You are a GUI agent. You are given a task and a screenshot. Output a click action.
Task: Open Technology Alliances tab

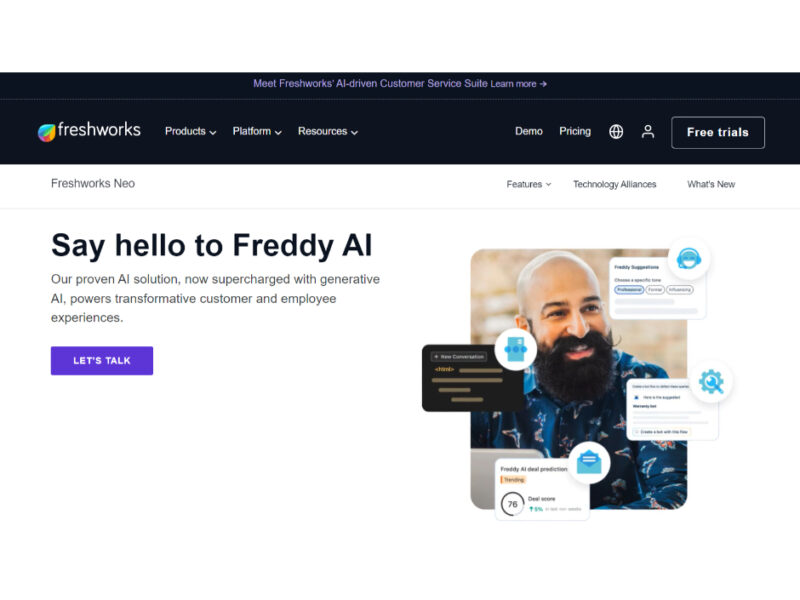click(614, 184)
